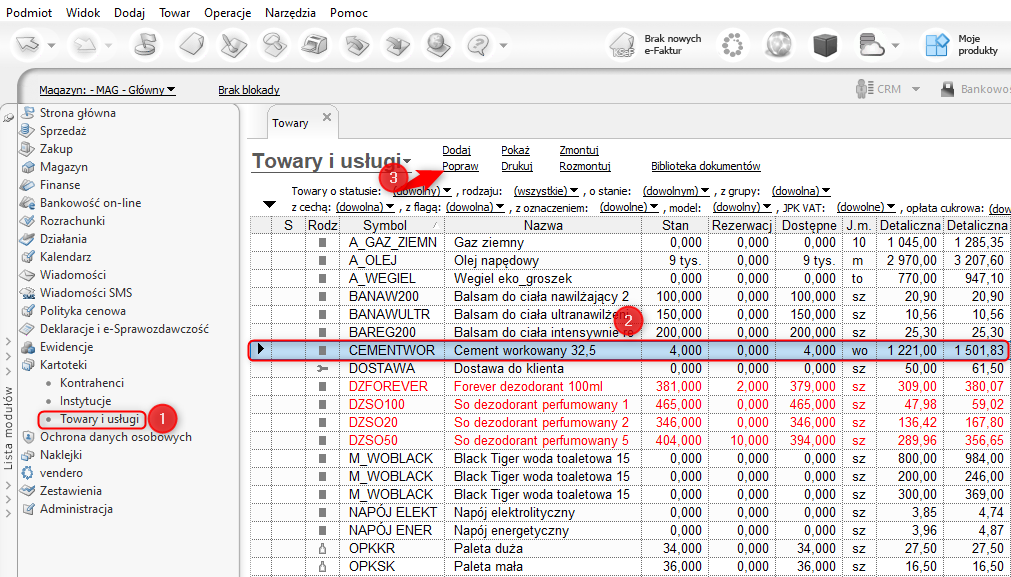Switch to the Towary tab
This screenshot has height=577, width=1011.
coord(290,123)
